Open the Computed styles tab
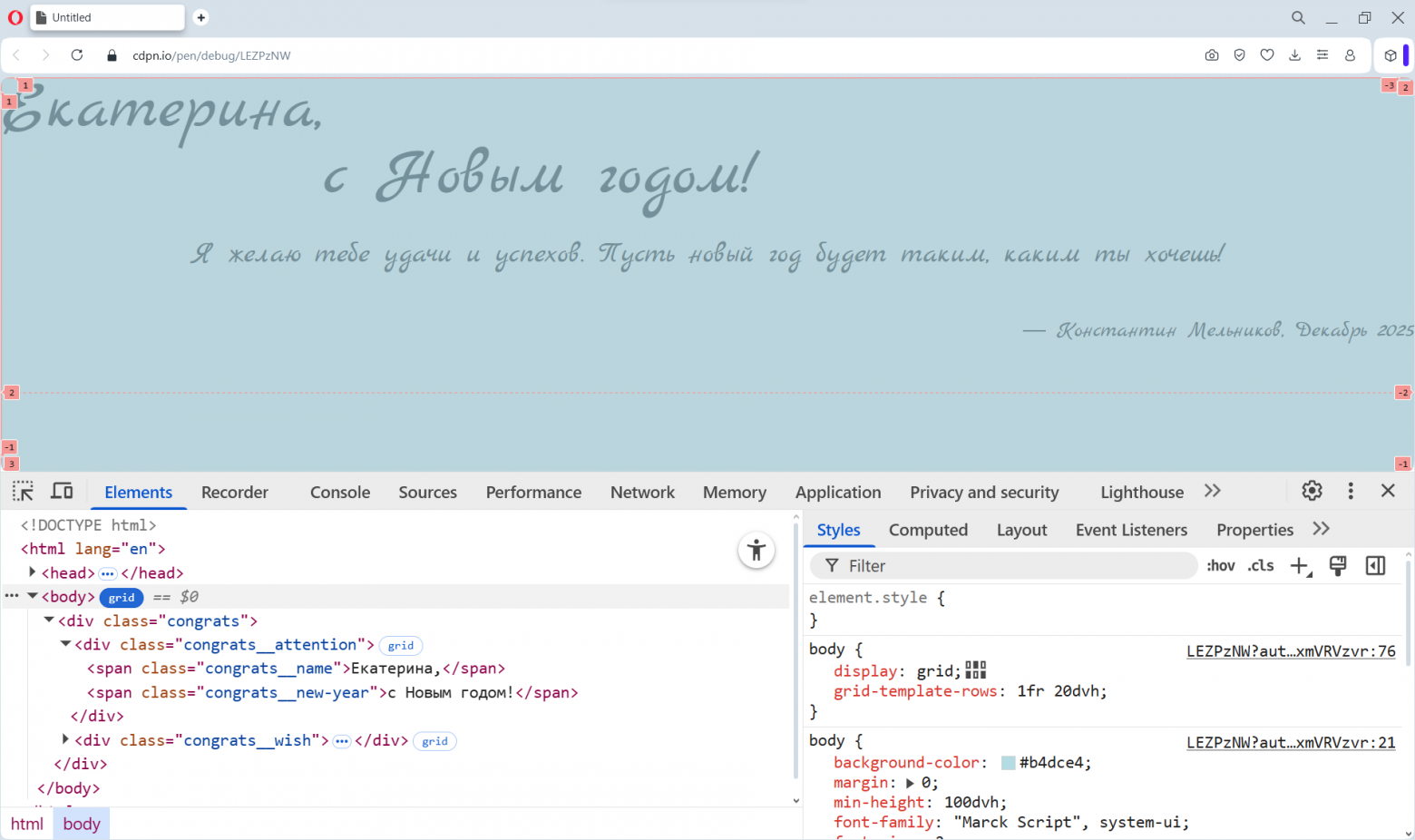 point(928,531)
